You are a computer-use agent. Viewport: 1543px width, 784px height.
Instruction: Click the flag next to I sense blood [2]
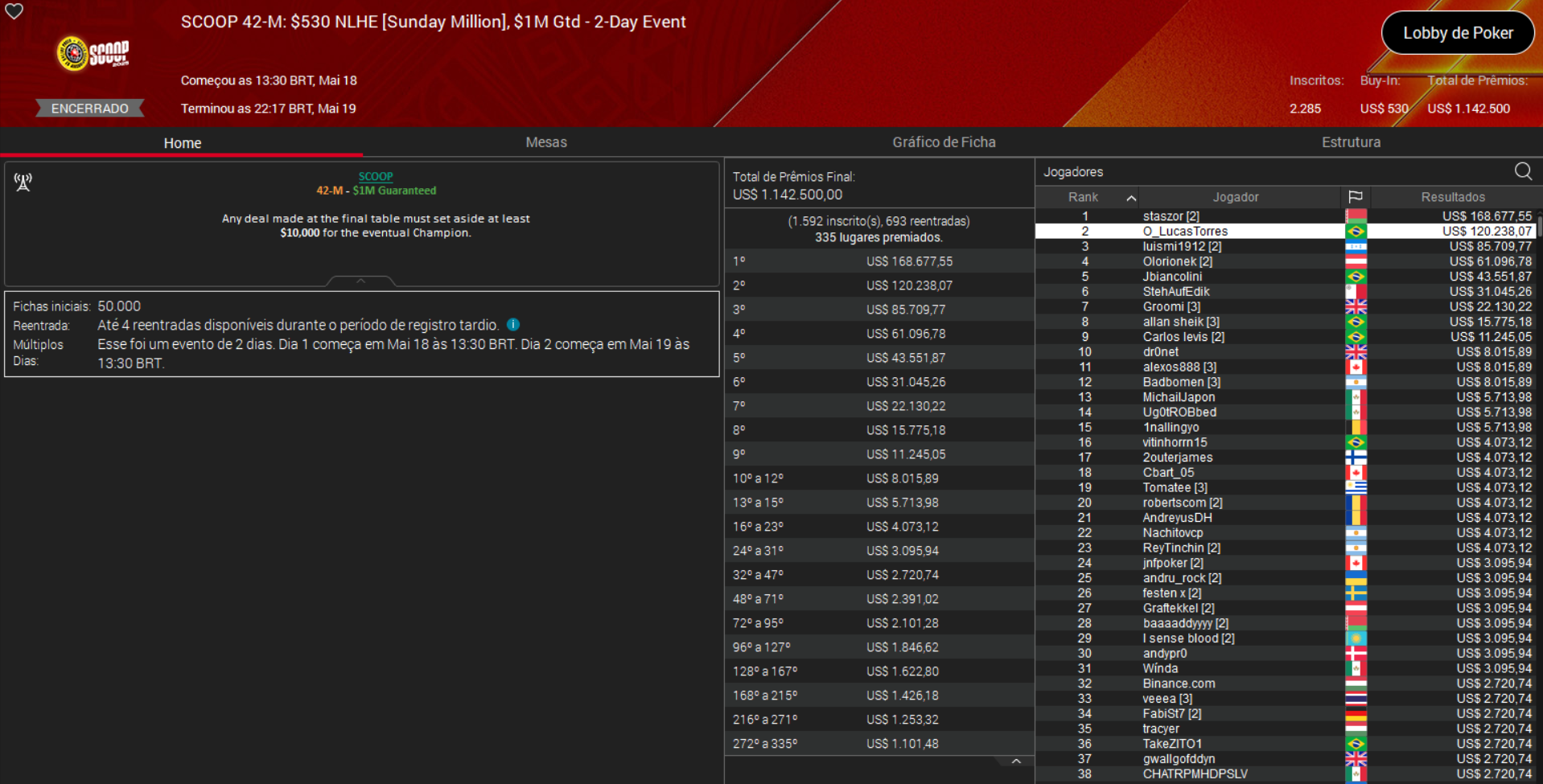point(1356,638)
